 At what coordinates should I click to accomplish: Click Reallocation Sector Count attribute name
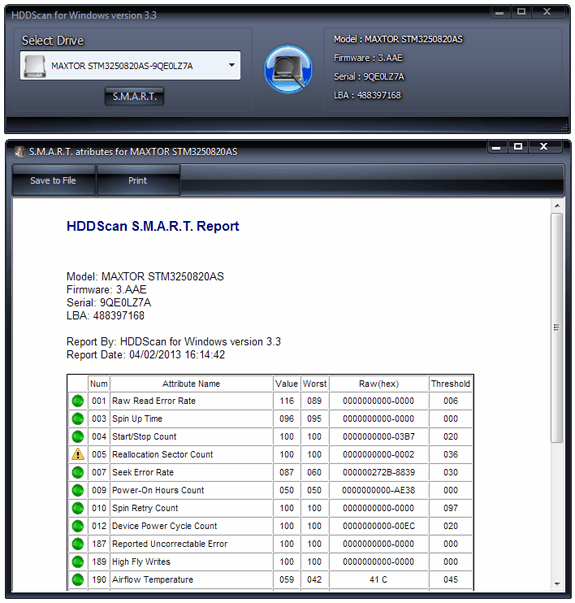tap(162, 454)
